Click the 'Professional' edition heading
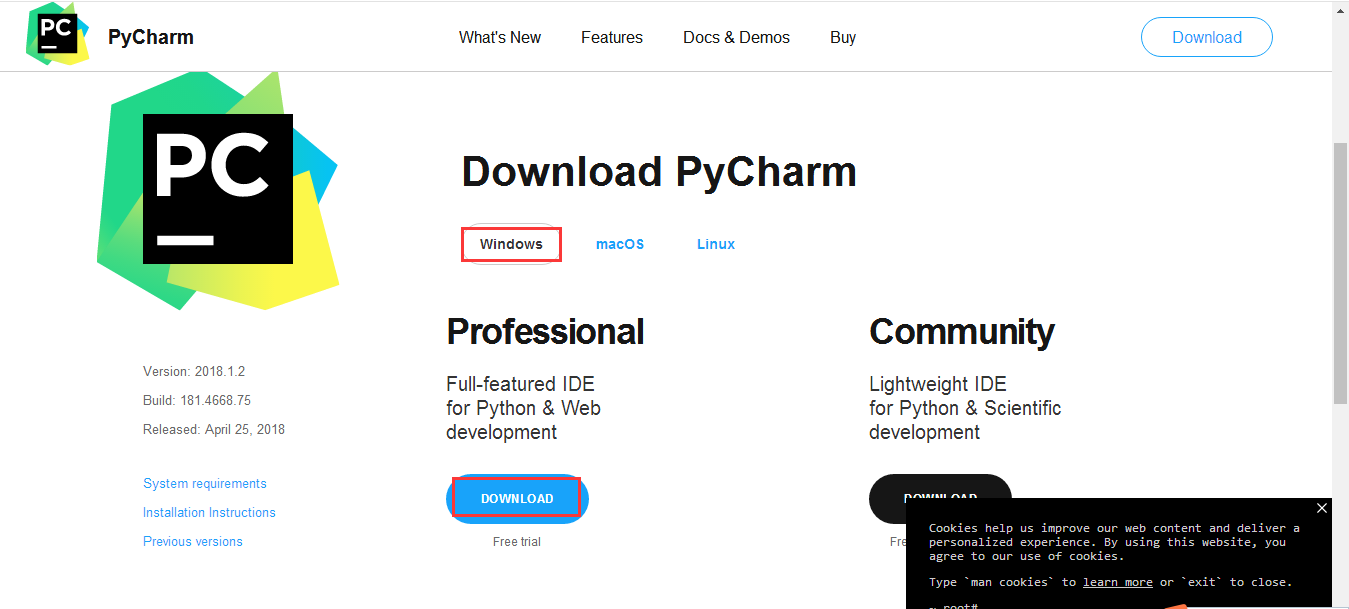1349x609 pixels. 545,331
